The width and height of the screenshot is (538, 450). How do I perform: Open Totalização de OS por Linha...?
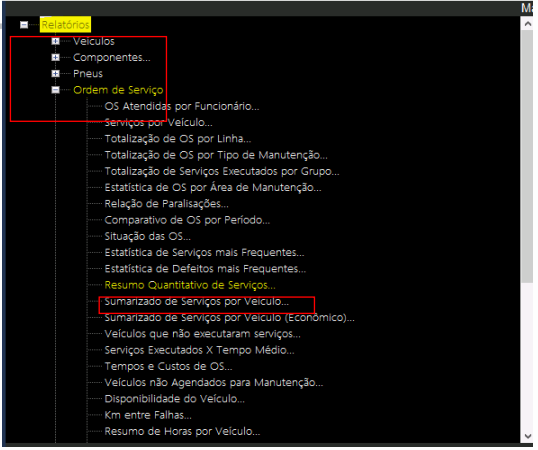point(178,139)
